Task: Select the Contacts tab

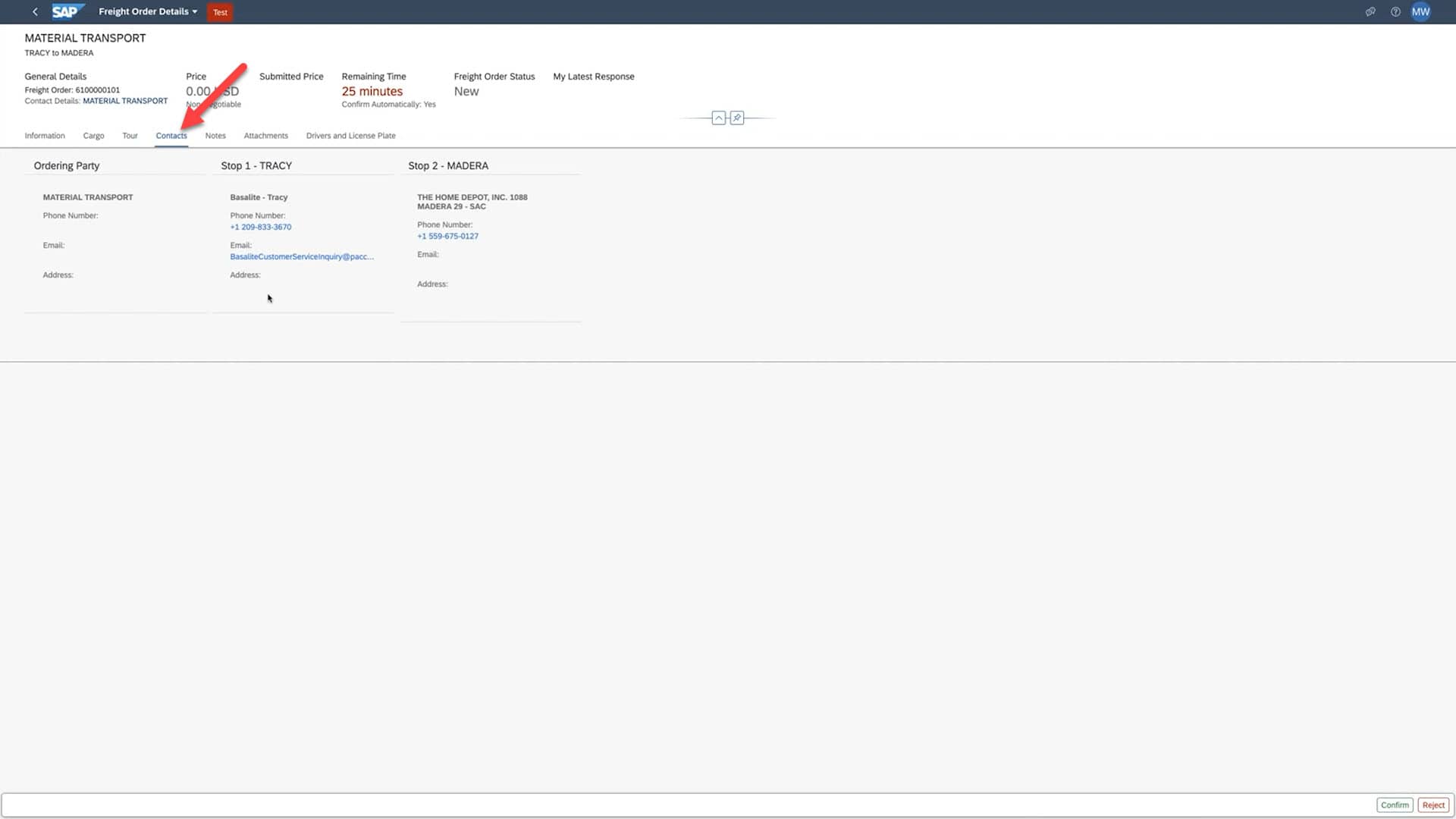Action: 171,136
